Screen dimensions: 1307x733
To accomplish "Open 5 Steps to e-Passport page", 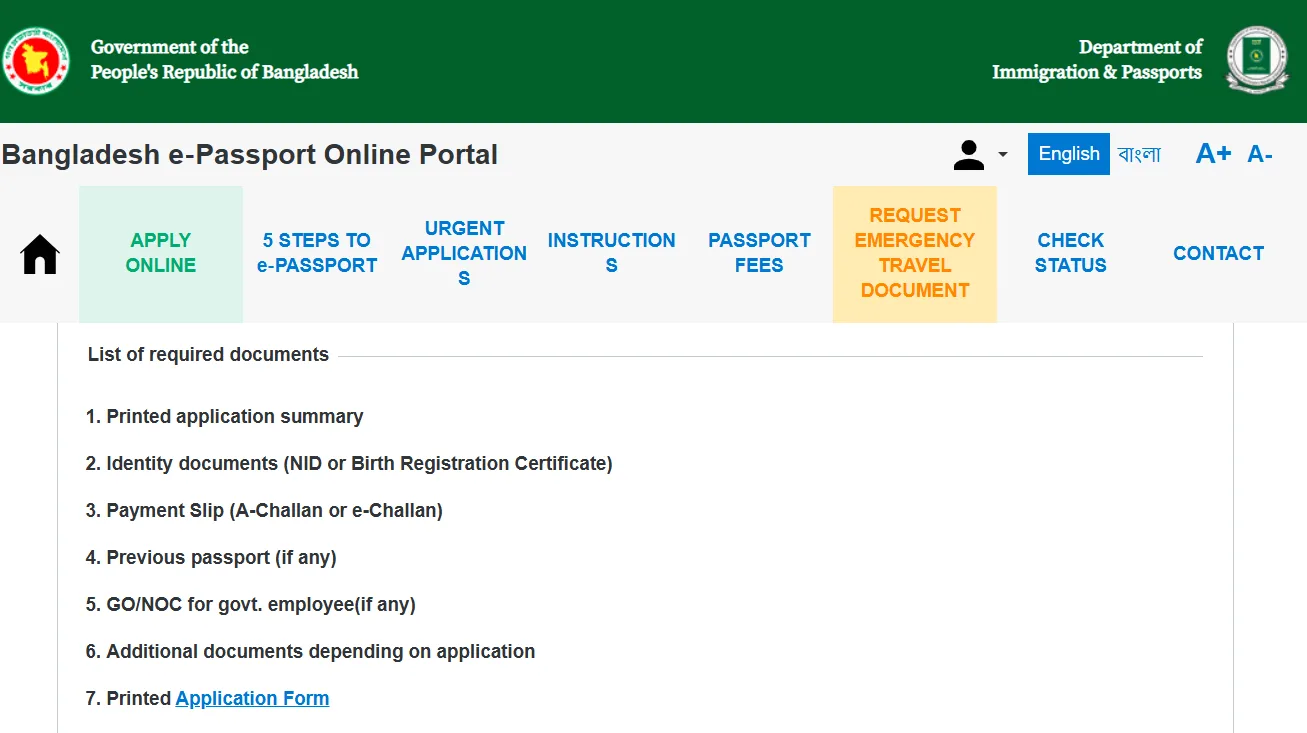I will (x=317, y=253).
